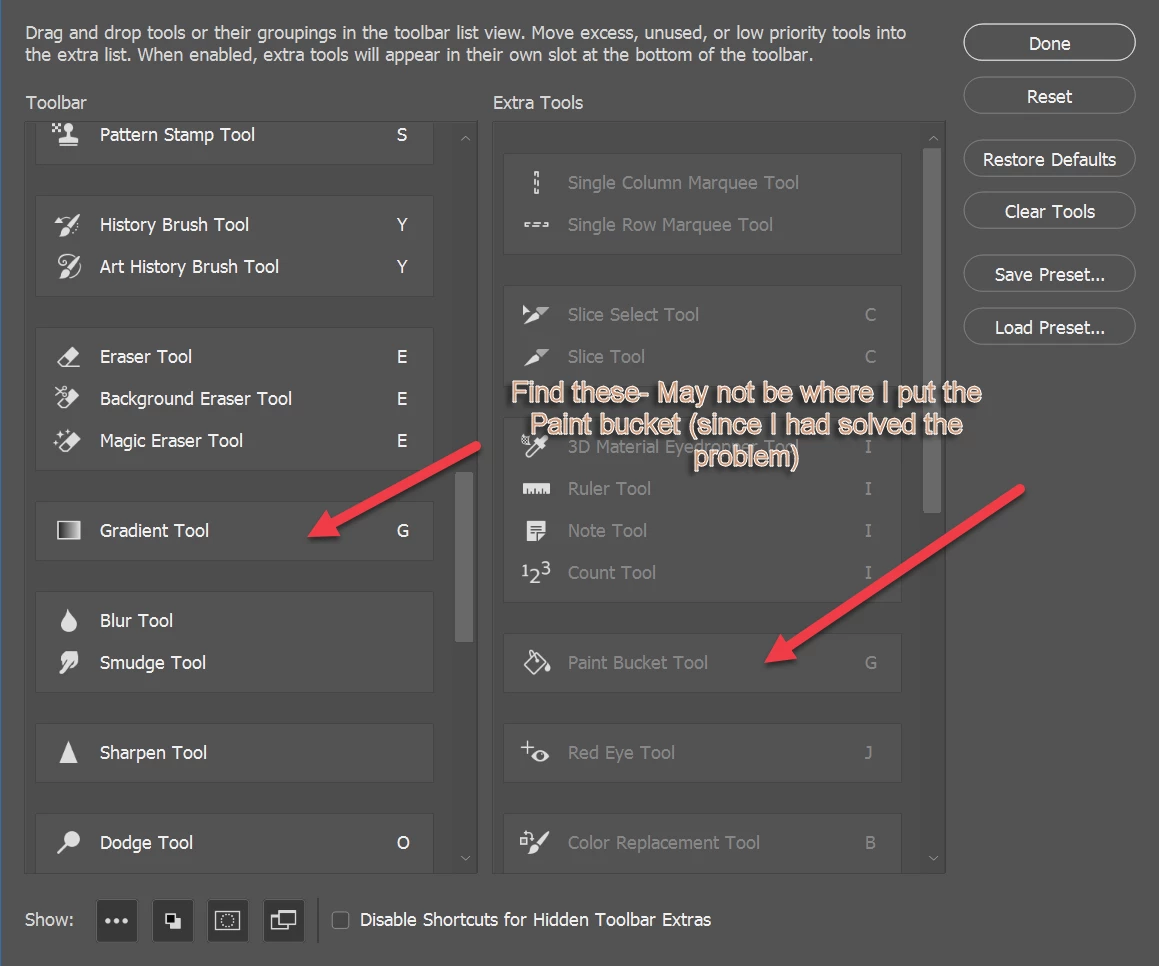1159x966 pixels.
Task: Click Toolbar list scroll up arrow
Action: coord(465,138)
